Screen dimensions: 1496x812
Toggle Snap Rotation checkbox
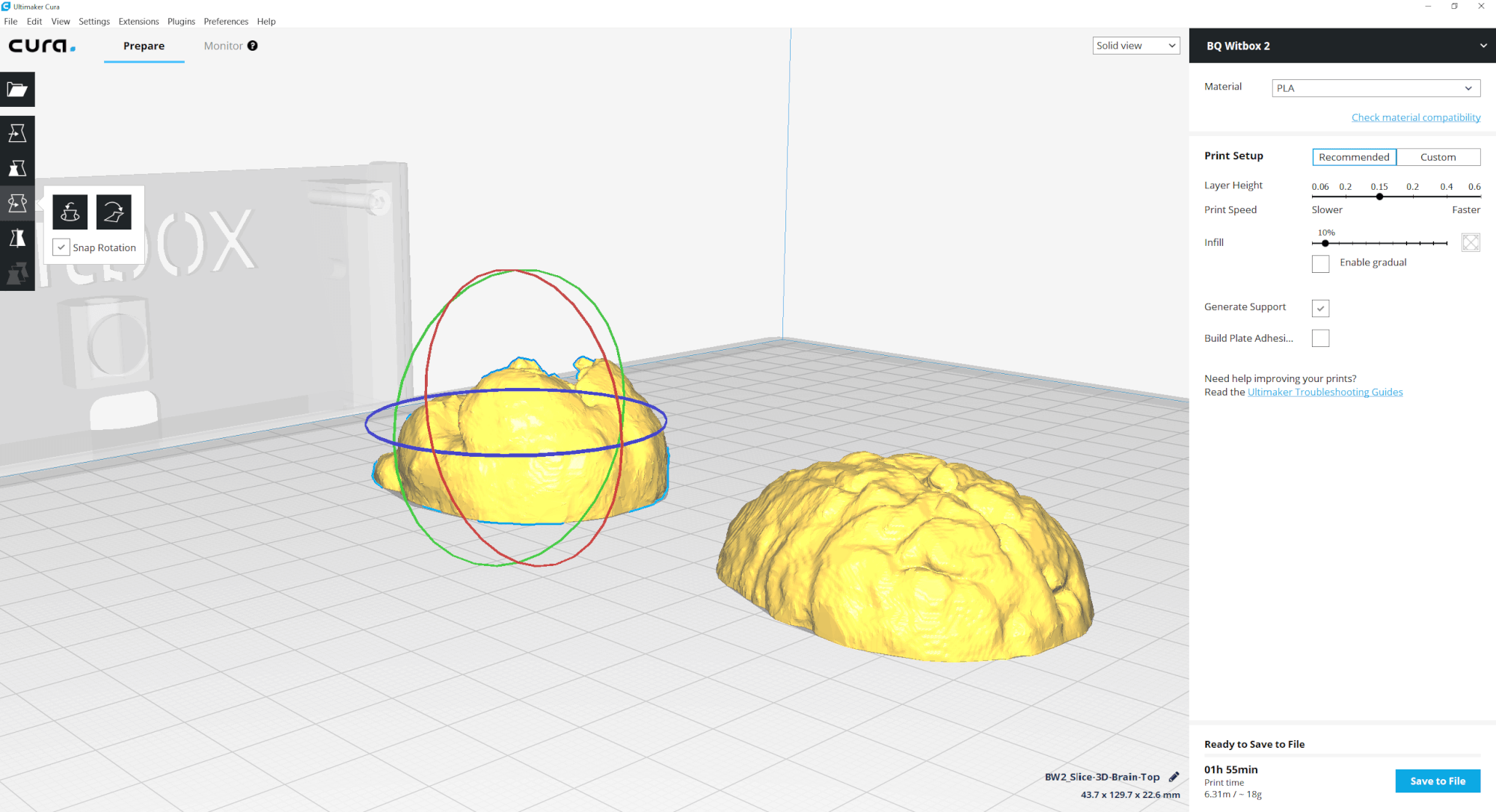tap(61, 247)
